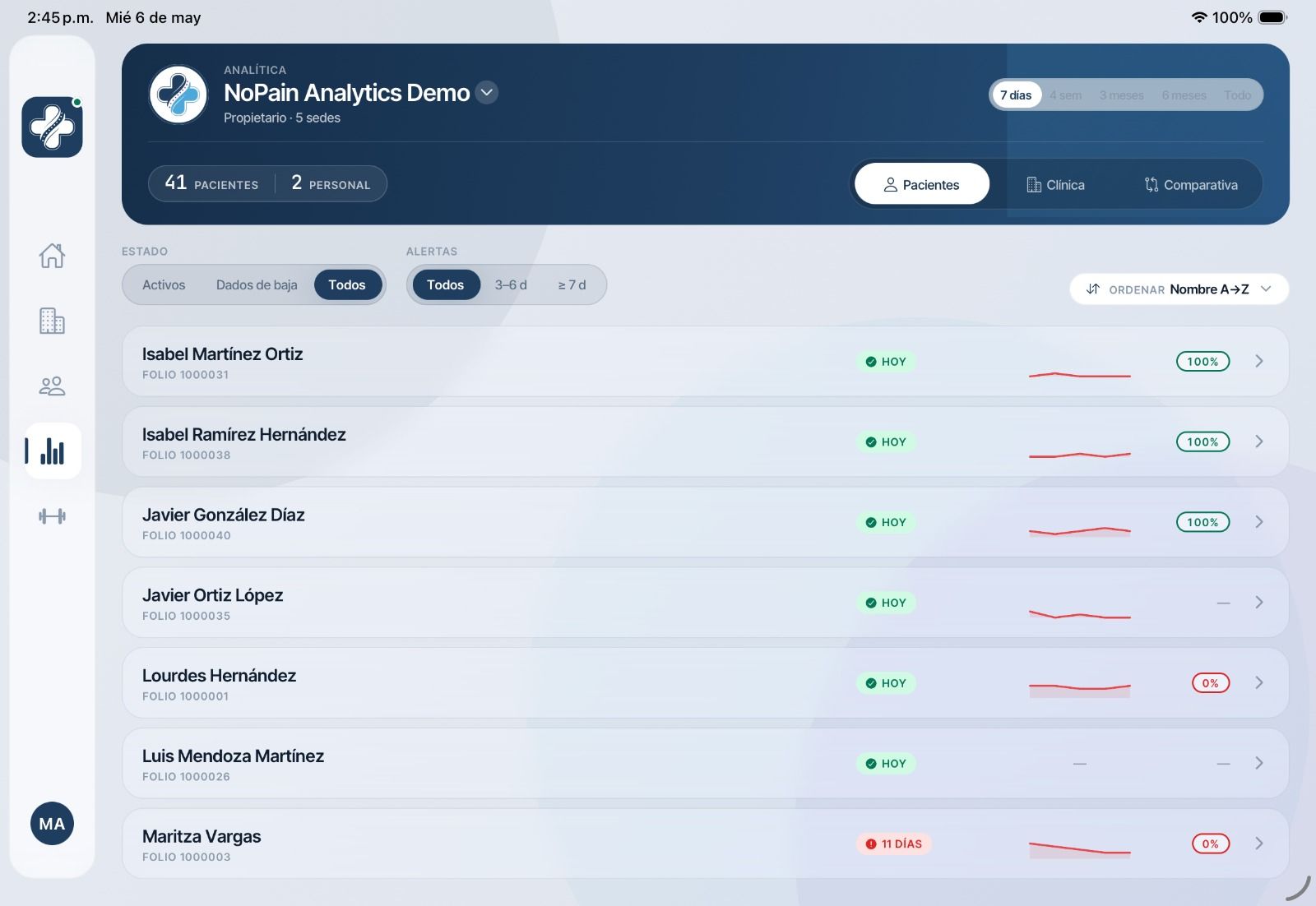The height and width of the screenshot is (906, 1316).
Task: Select the 6 meses time range
Action: coord(1184,95)
